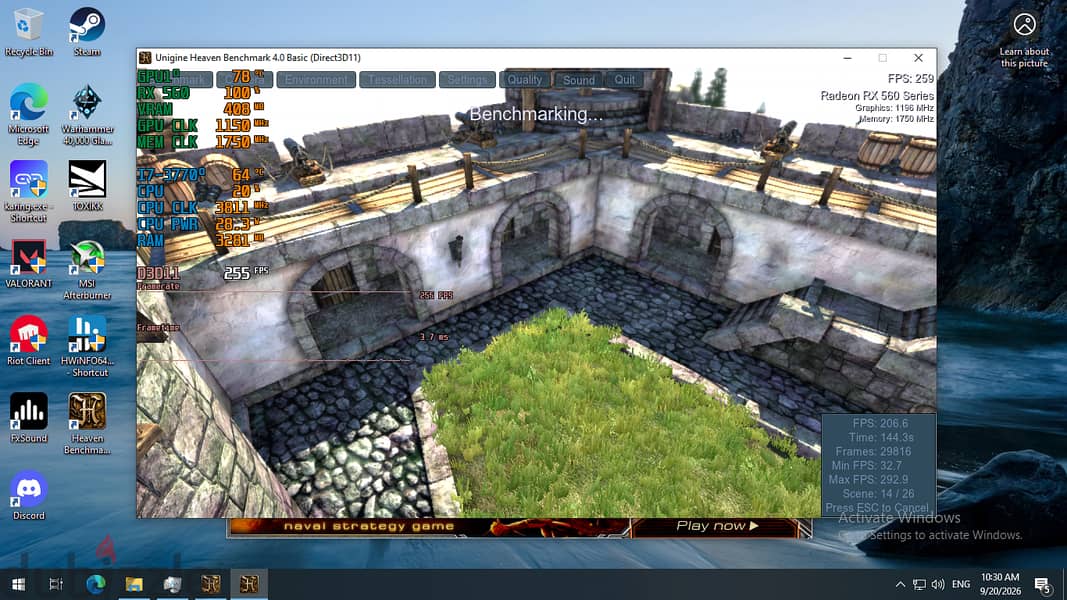Open the Quality menu in Heaven
Screen dimensions: 1067x600
[x=525, y=80]
